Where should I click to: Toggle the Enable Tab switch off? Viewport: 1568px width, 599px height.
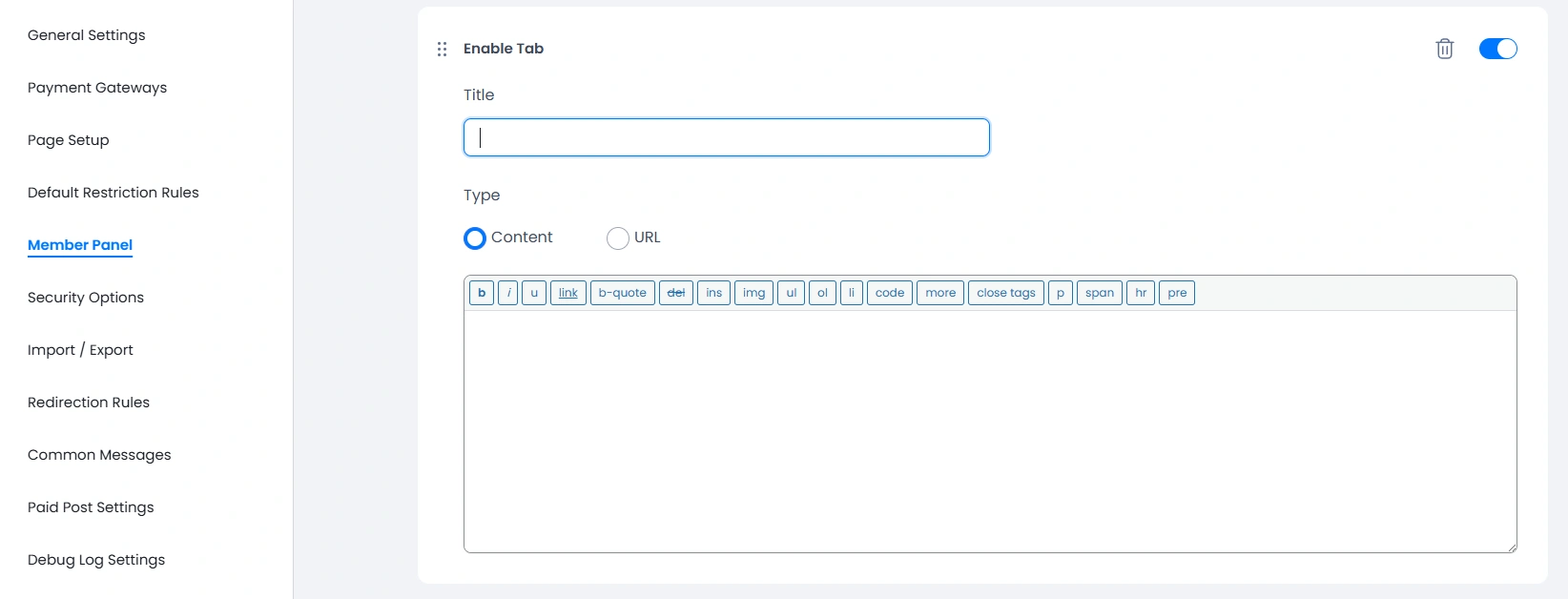[1497, 48]
